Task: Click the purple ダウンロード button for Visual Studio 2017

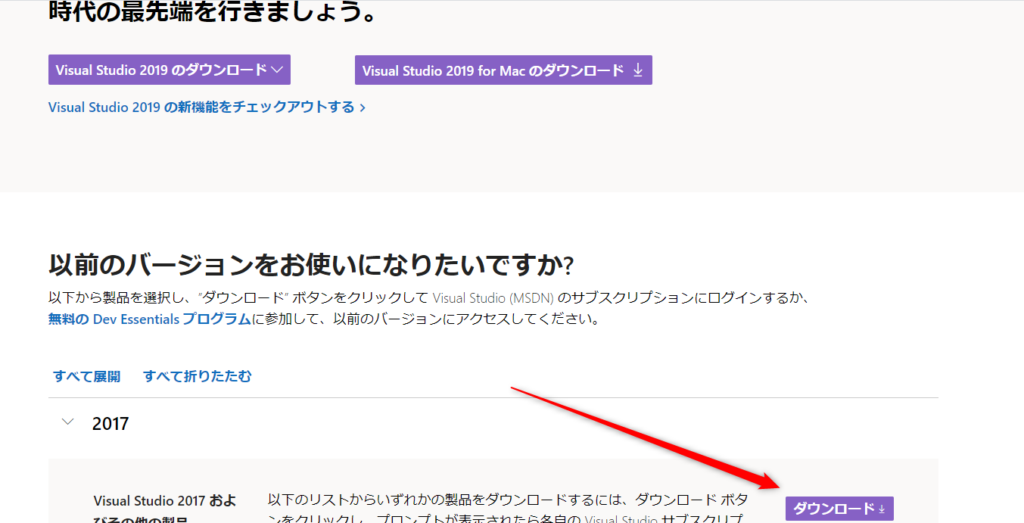Action: 839,509
